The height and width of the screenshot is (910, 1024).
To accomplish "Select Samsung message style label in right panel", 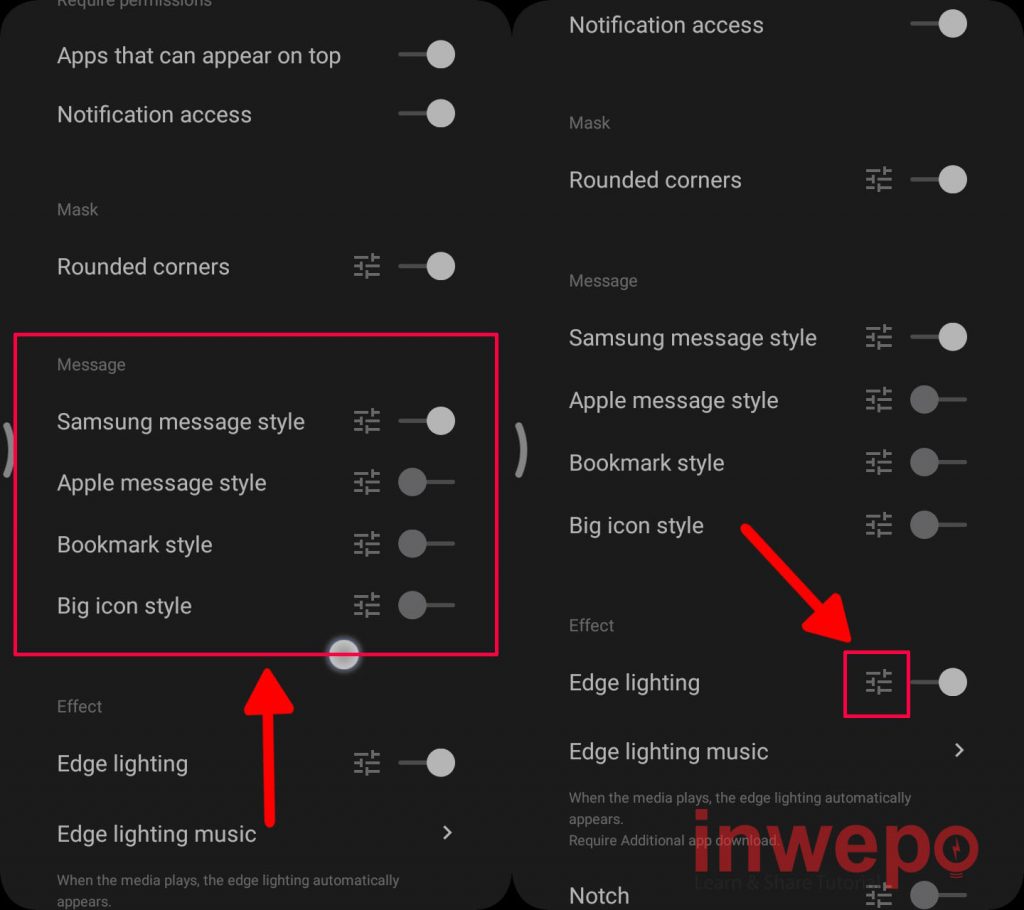I will coord(692,338).
